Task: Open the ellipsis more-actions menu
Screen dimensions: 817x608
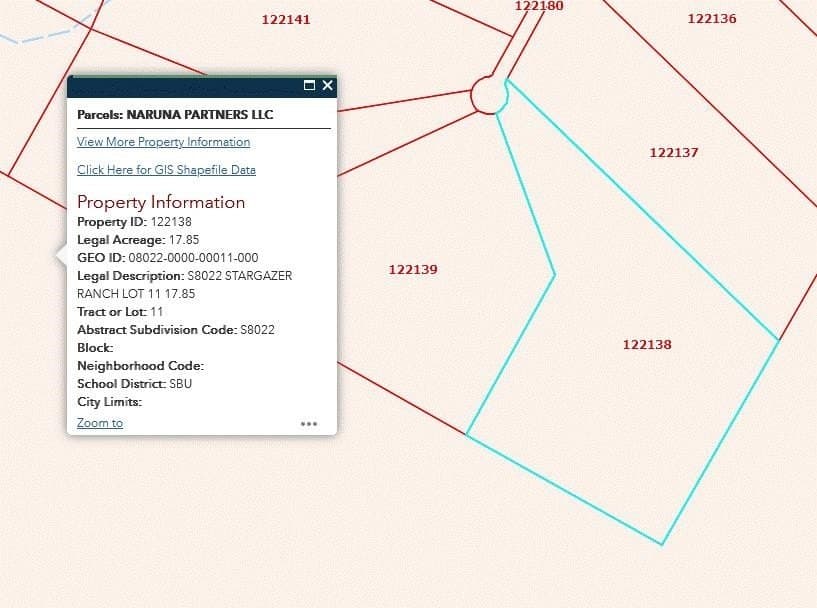Action: point(310,424)
